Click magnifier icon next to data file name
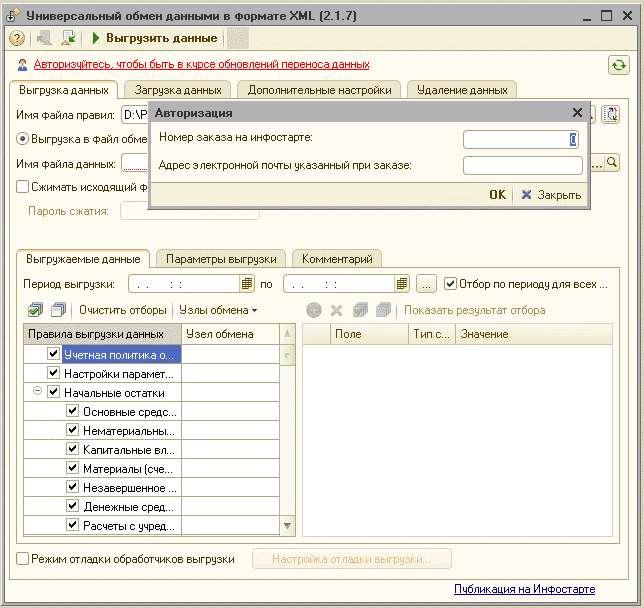This screenshot has height=608, width=644. 612,163
